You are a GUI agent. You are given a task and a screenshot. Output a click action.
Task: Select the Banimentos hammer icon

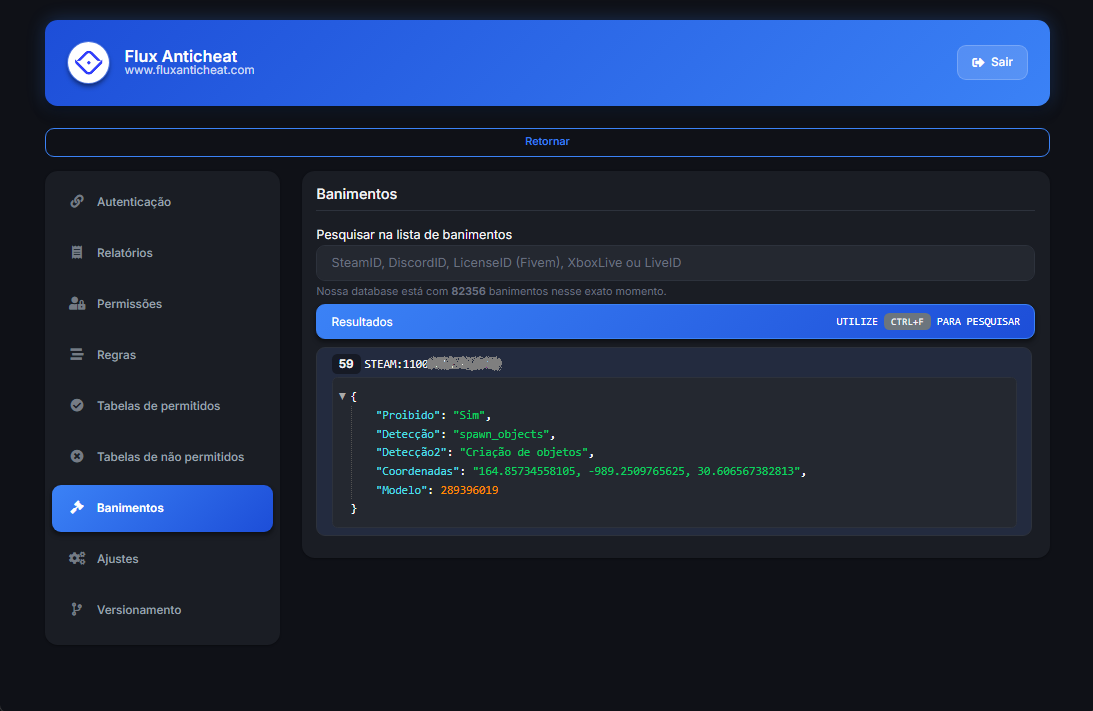(x=77, y=508)
